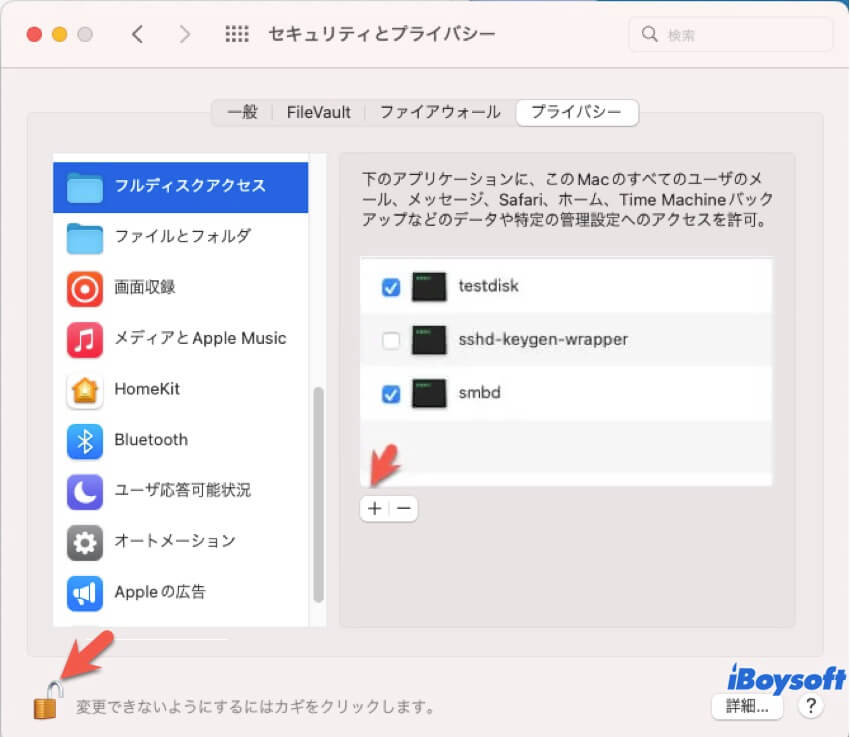Open Appleの広告 settings
The image size is (850, 737).
coord(84,593)
